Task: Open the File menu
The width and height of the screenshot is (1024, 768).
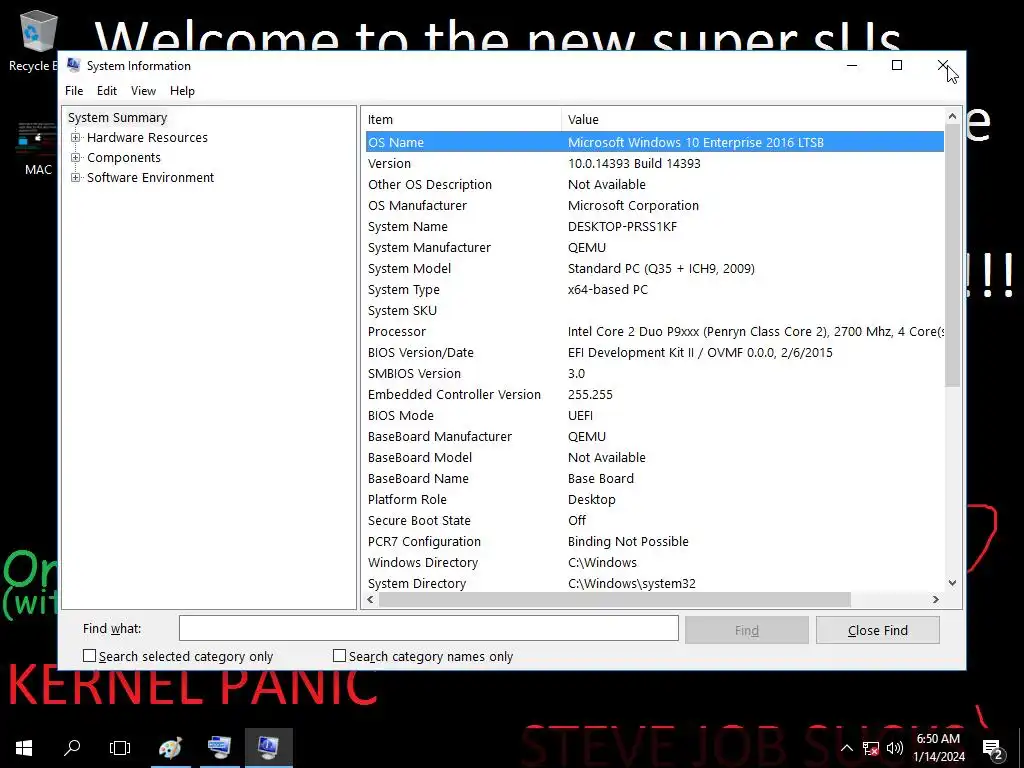Action: tap(74, 91)
